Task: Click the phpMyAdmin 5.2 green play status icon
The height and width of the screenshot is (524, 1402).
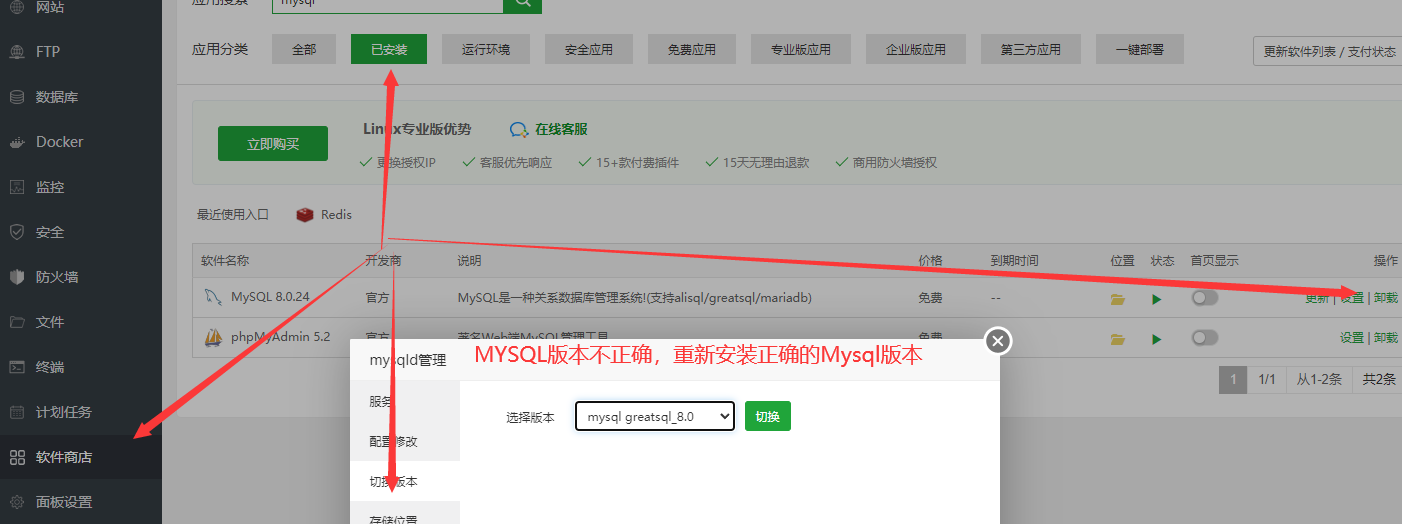Action: [1157, 338]
